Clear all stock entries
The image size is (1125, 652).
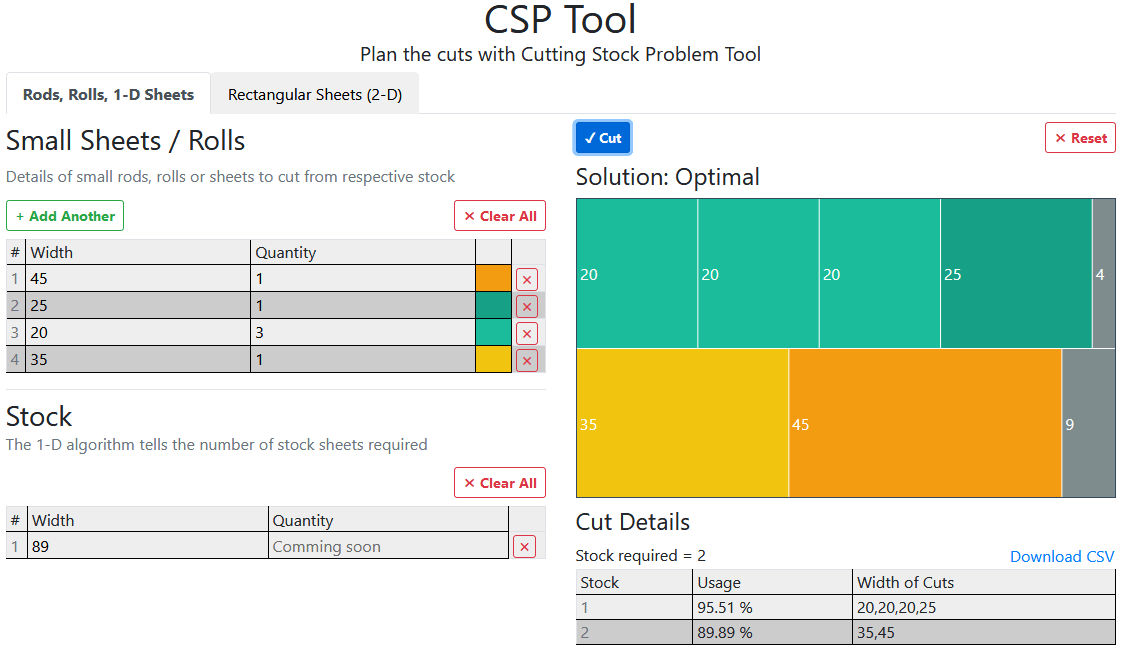[x=500, y=482]
